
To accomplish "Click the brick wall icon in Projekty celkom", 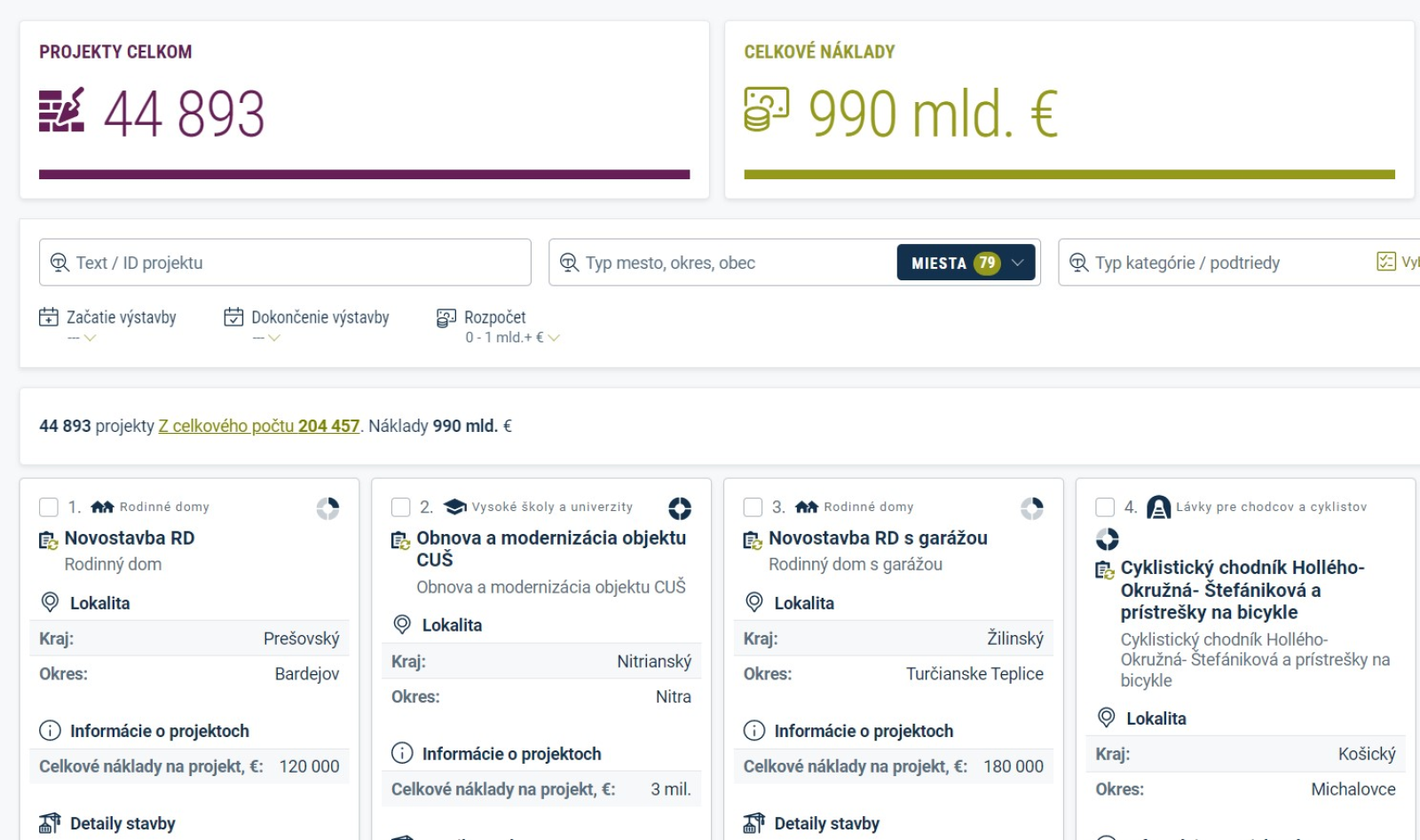I will pos(61,110).
